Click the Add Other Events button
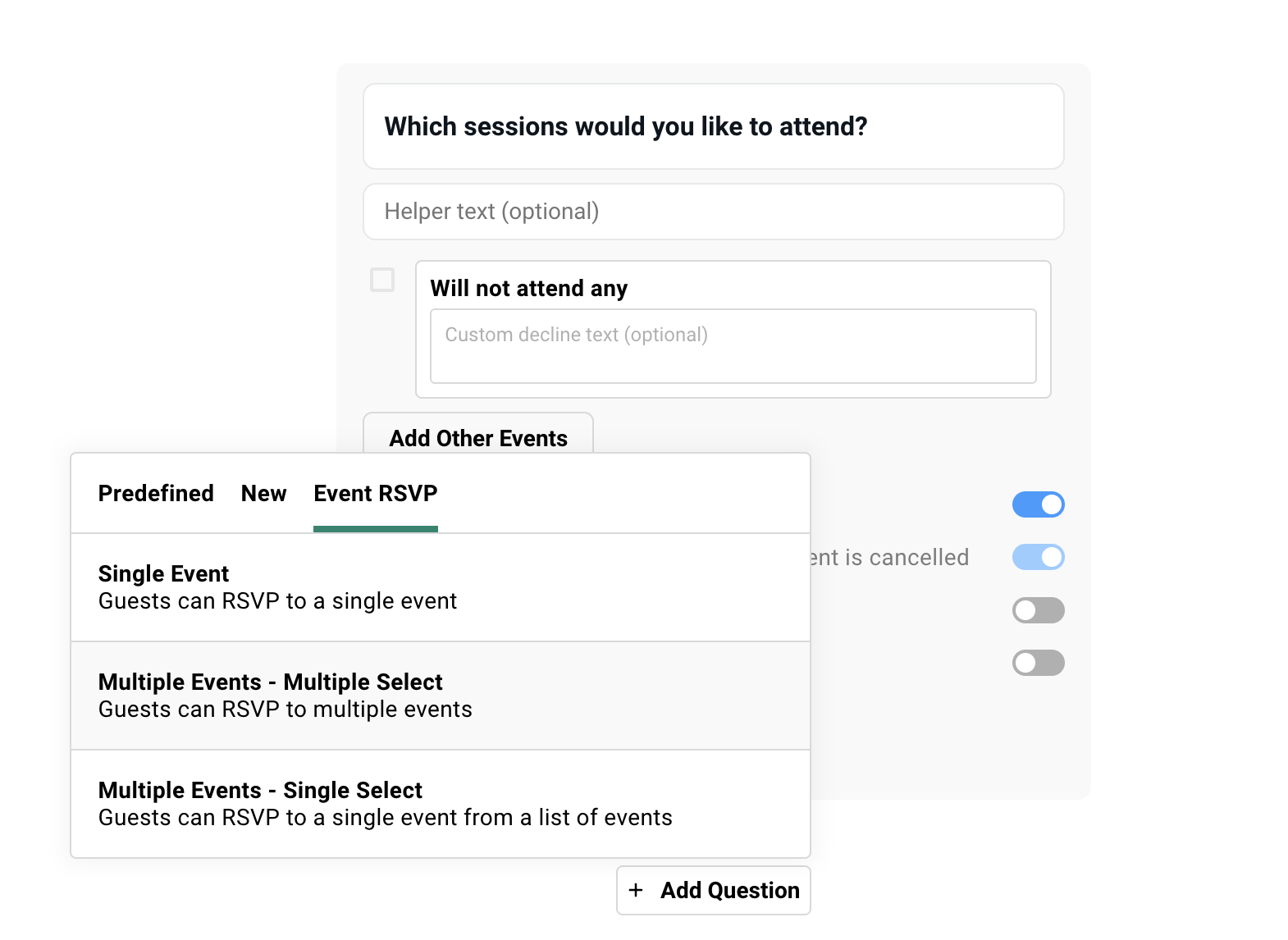Screen dimensions: 1288x940 pos(477,438)
